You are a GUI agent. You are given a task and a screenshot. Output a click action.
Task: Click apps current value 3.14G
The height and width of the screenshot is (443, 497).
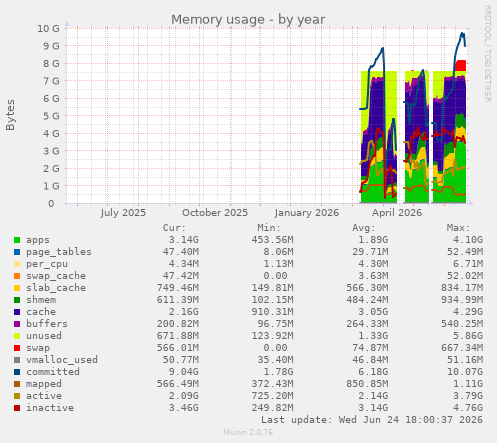click(x=183, y=240)
